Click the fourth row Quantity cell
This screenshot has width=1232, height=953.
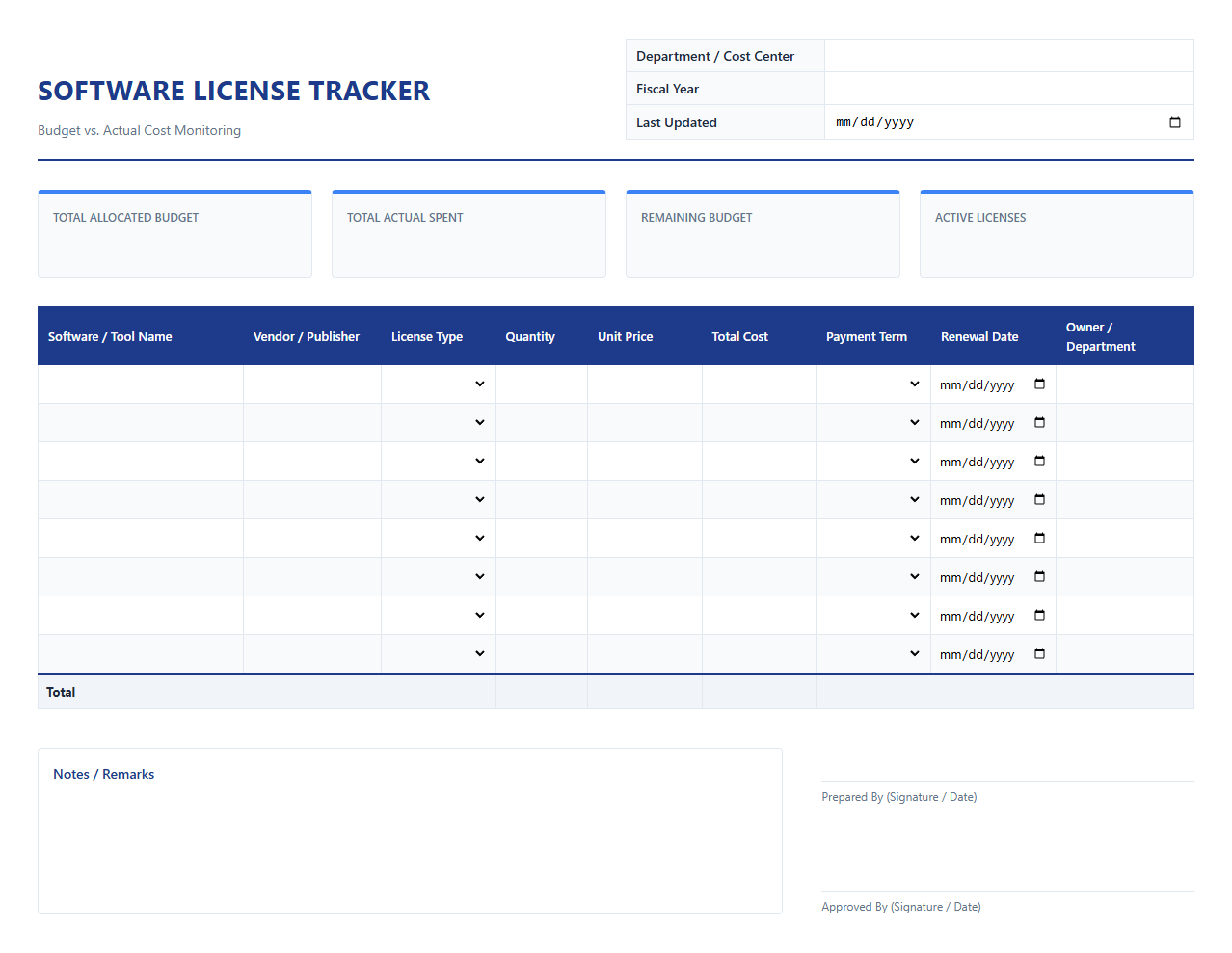[x=542, y=500]
